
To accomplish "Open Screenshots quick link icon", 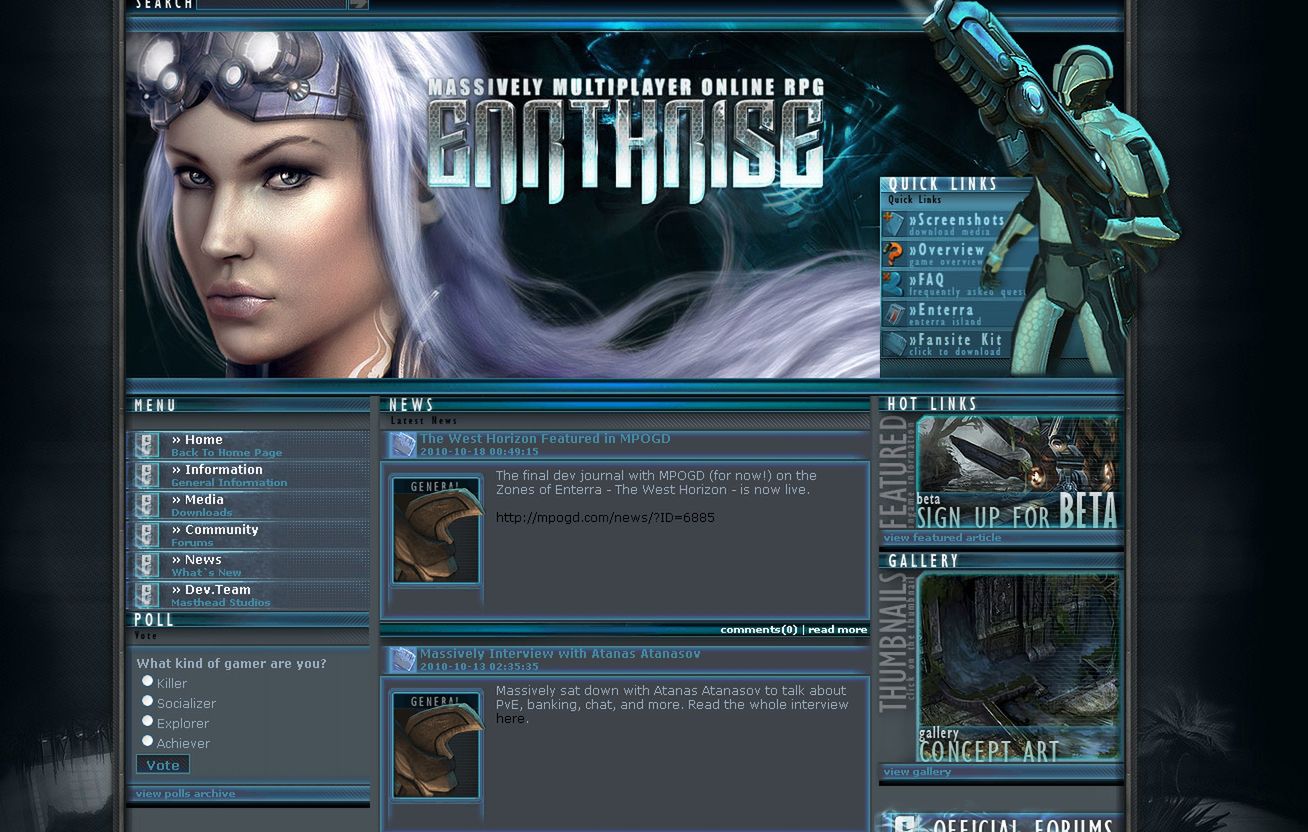I will coord(893,225).
